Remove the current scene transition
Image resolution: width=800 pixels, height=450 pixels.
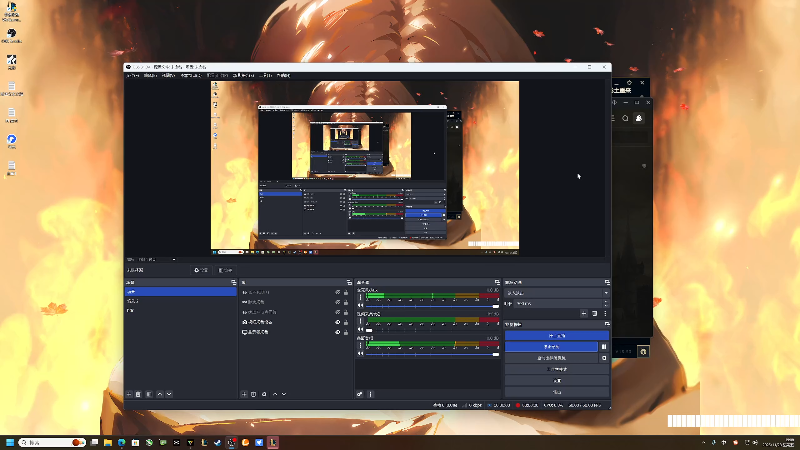tap(595, 314)
